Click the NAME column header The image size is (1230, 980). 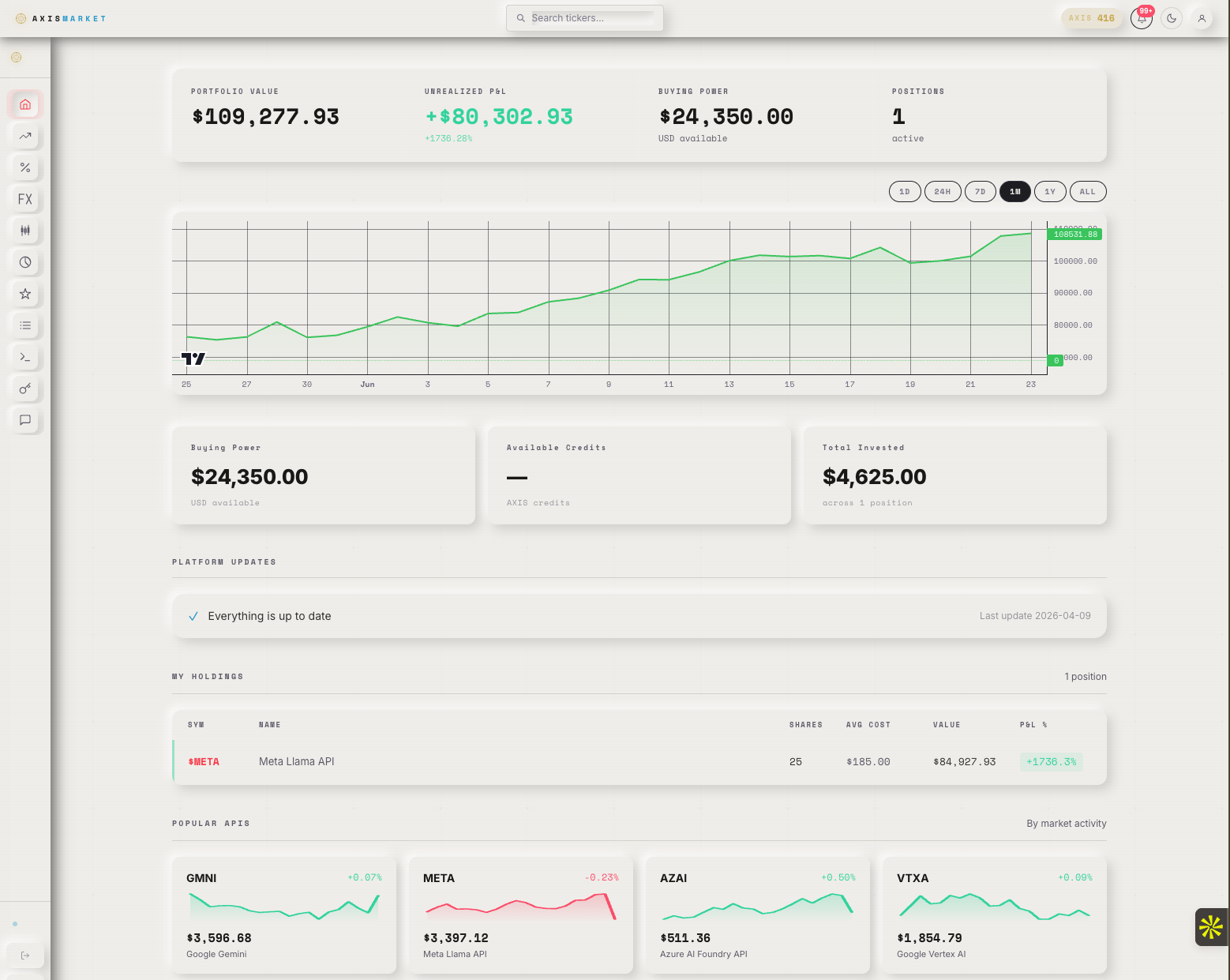click(270, 725)
